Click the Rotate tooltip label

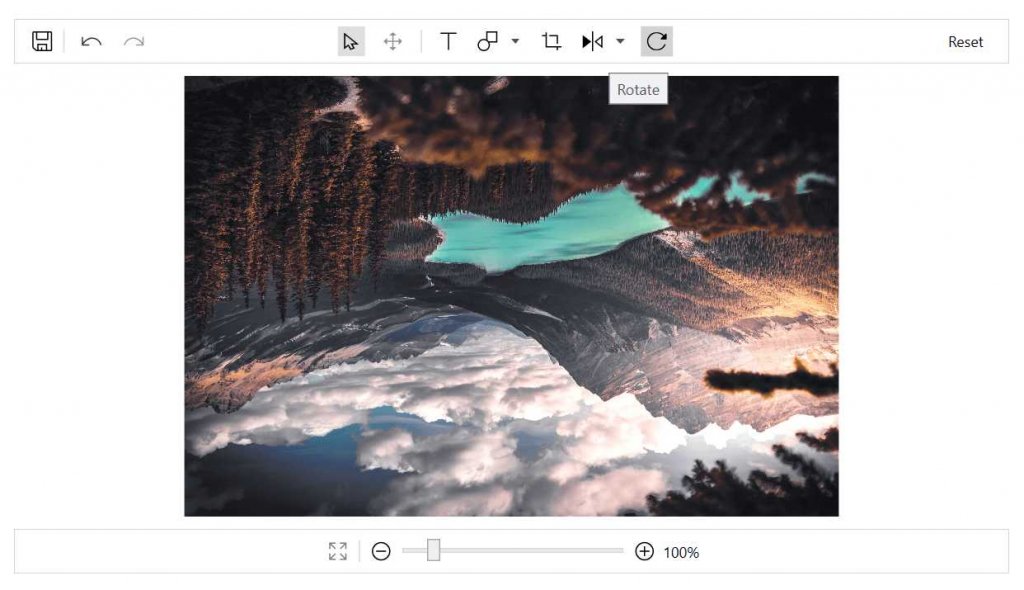click(638, 89)
